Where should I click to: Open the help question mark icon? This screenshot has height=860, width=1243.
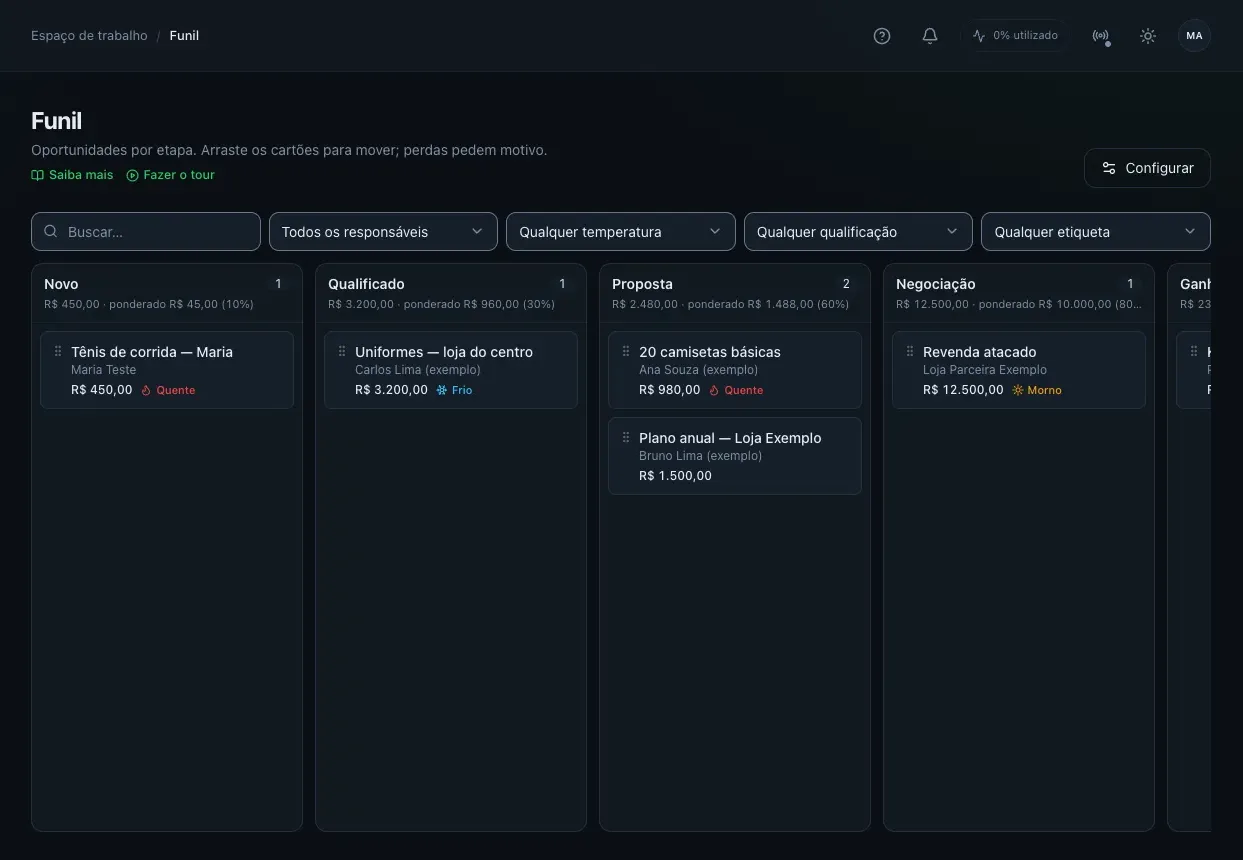[x=882, y=36]
